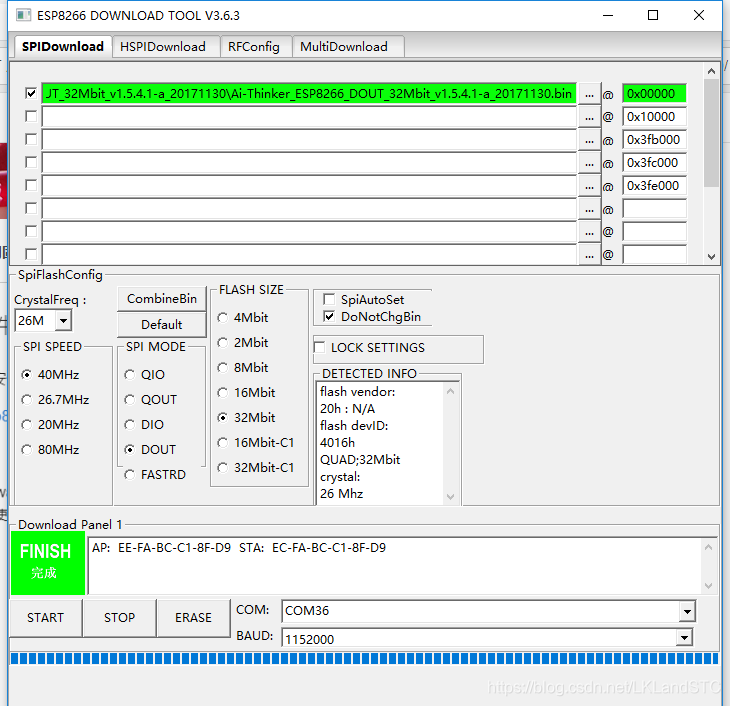Screen dimensions: 730x706
Task: Browse file for the 0x3fc000 row
Action: point(589,163)
